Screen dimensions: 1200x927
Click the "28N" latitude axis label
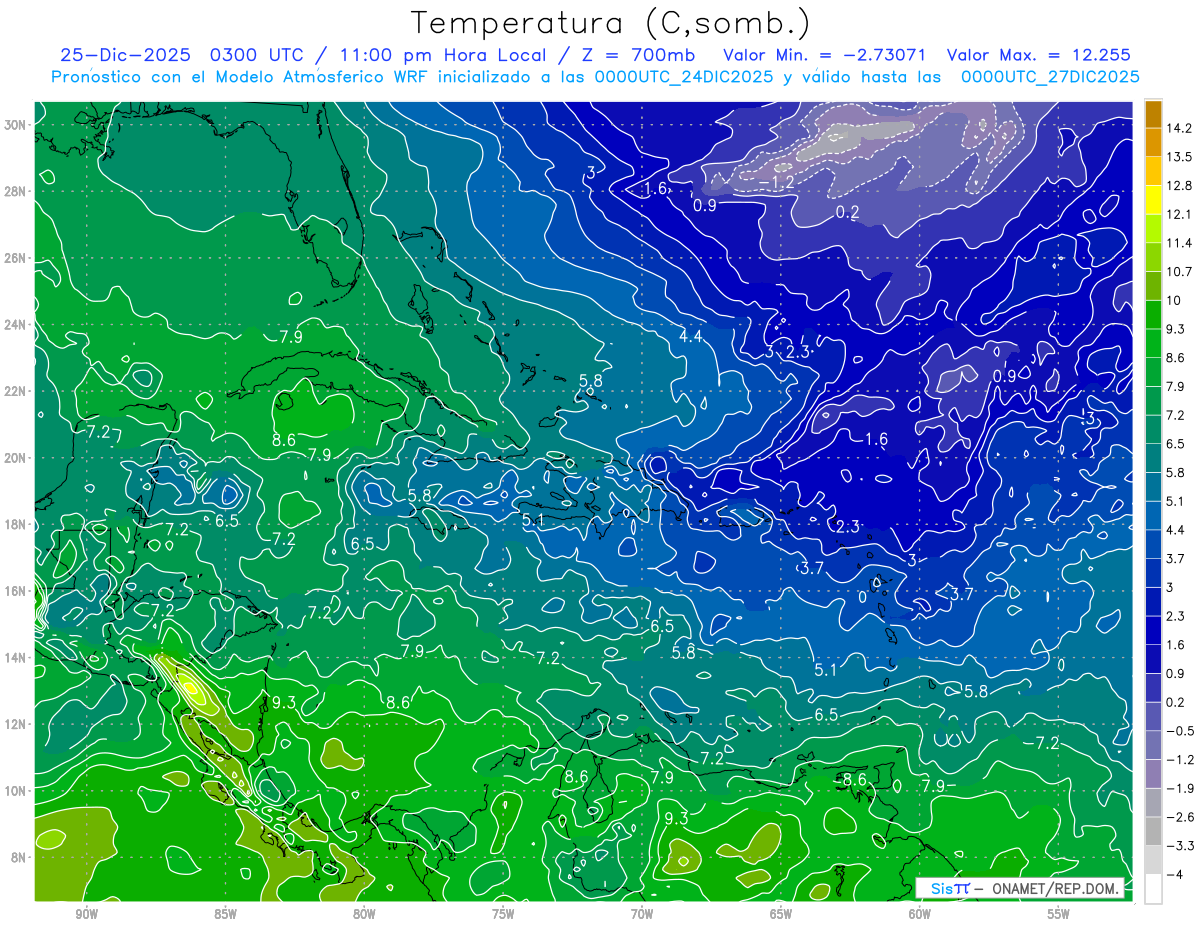pos(16,191)
